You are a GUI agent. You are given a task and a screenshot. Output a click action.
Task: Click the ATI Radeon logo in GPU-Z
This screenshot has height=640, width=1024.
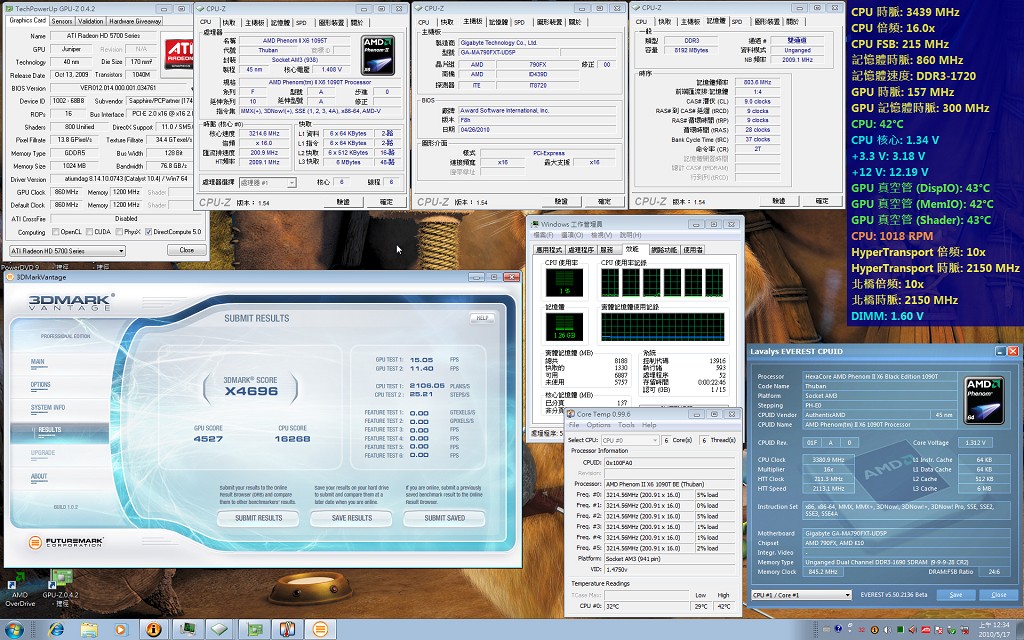coord(179,54)
